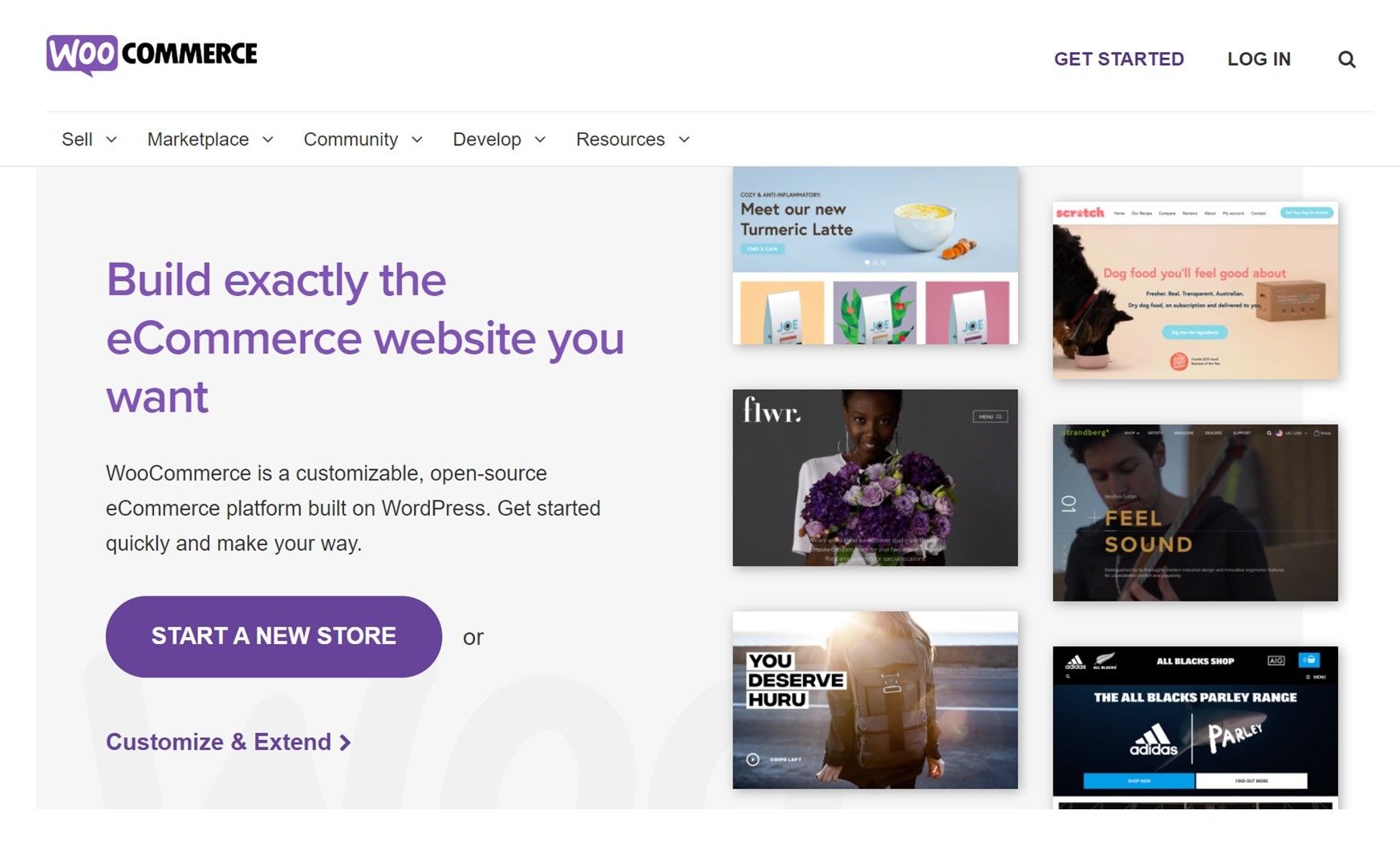Open the Turmeric Latte store thumbnail

pos(874,256)
